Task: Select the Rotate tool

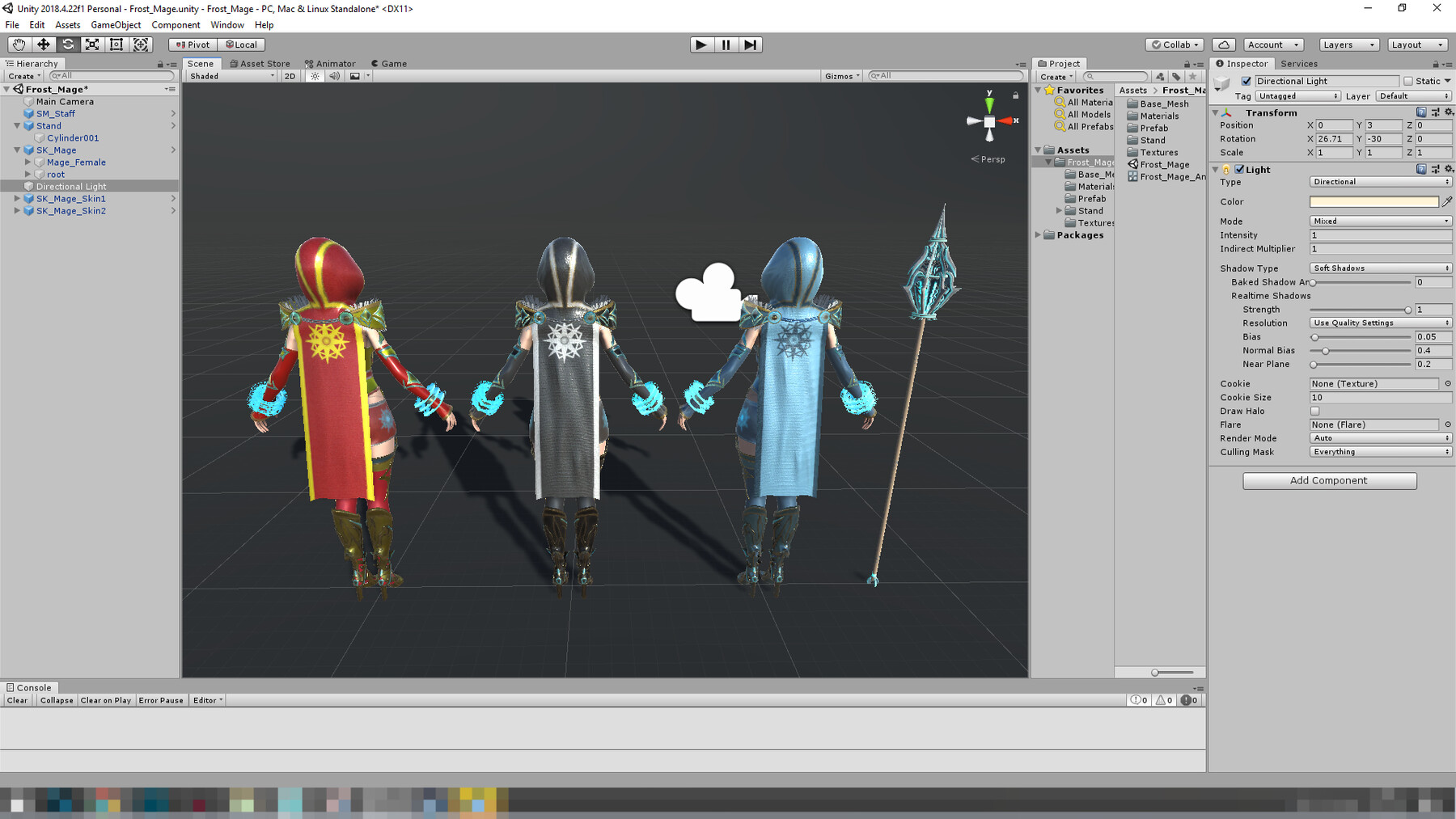Action: tap(67, 44)
